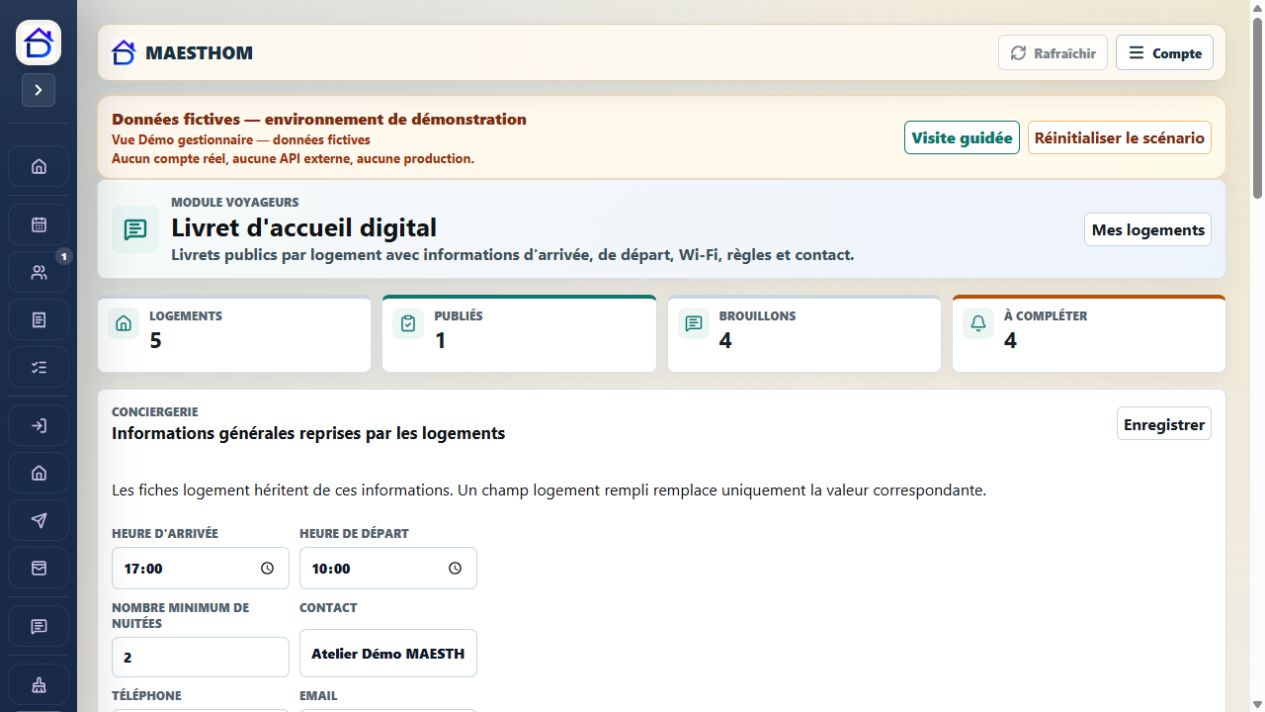
Task: Expand the sidebar with the chevron arrow
Action: click(x=38, y=90)
